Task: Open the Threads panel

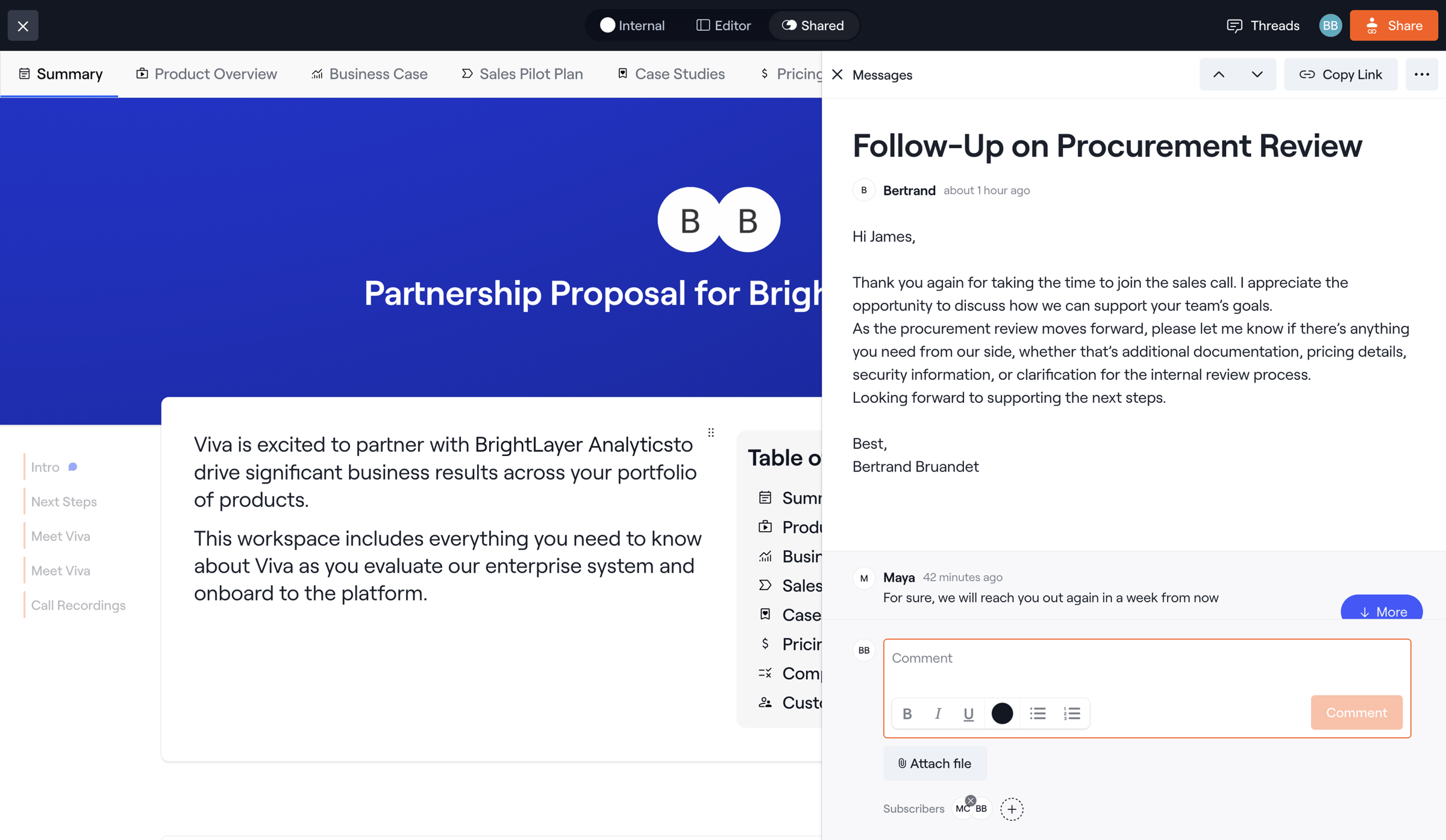Action: 1263,25
